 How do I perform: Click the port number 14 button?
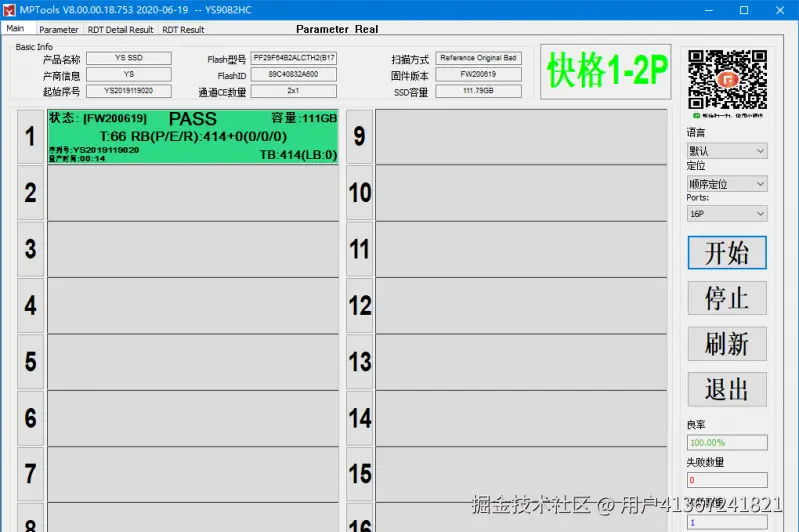point(360,418)
